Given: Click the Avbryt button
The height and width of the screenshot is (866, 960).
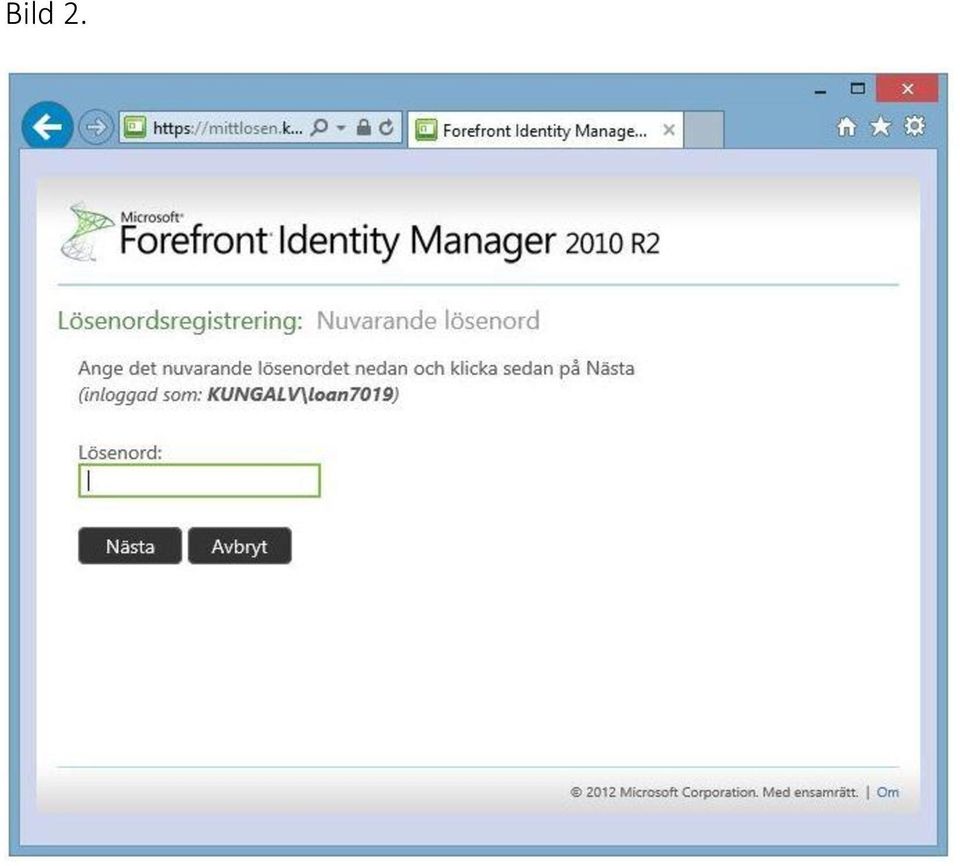Looking at the screenshot, I should [x=239, y=546].
